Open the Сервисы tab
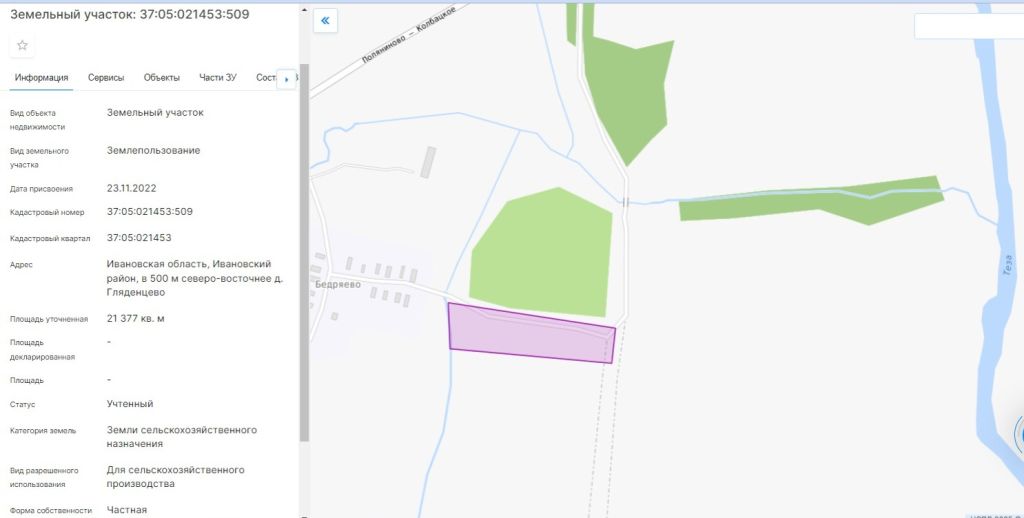1024x518 pixels. pos(106,78)
